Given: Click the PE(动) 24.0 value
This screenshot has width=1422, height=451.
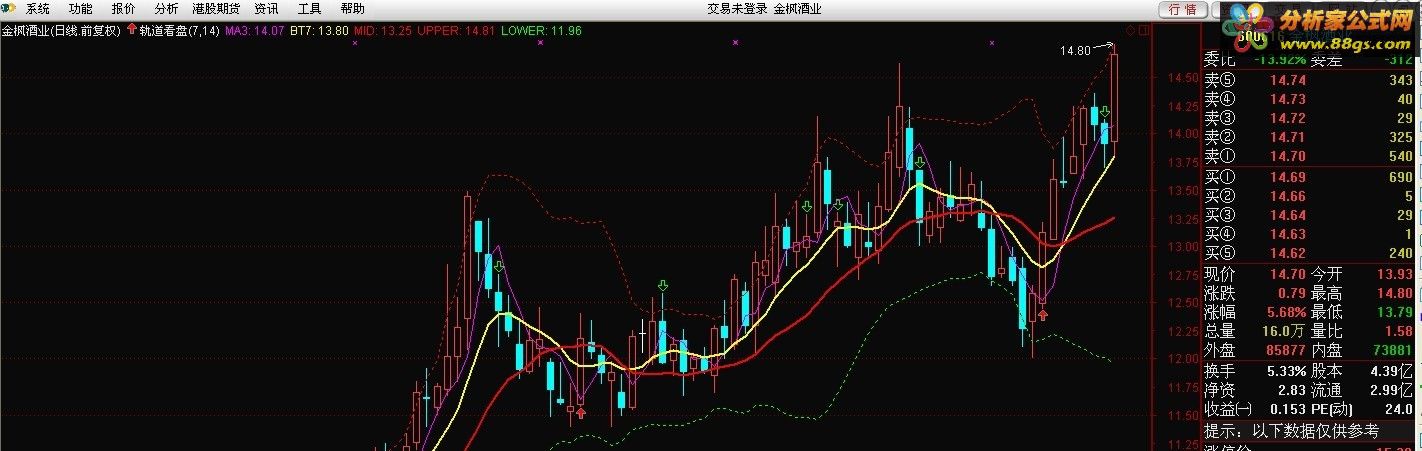Looking at the screenshot, I should coord(1399,409).
